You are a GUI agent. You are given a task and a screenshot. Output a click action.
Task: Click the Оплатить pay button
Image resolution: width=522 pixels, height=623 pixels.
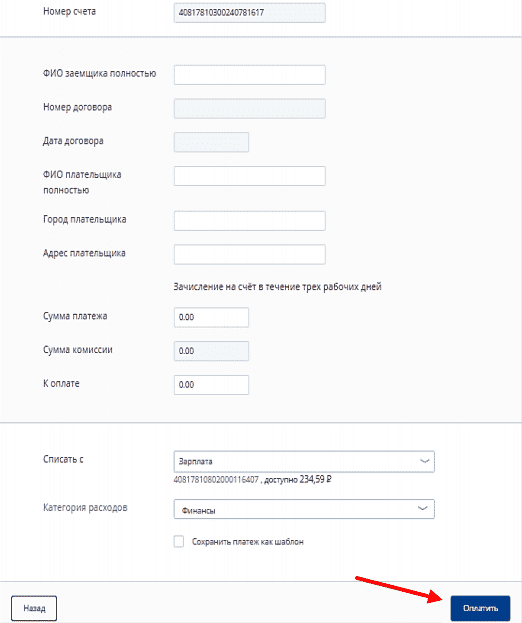tap(480, 608)
